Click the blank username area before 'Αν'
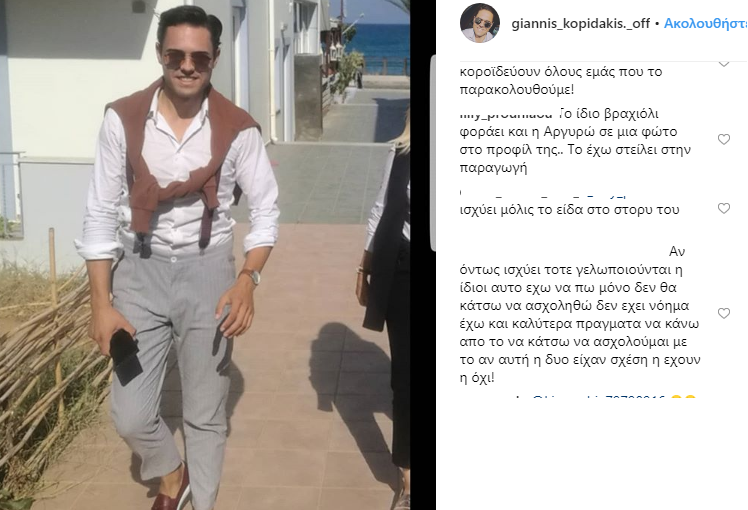Image resolution: width=748 pixels, height=510 pixels. 563,251
